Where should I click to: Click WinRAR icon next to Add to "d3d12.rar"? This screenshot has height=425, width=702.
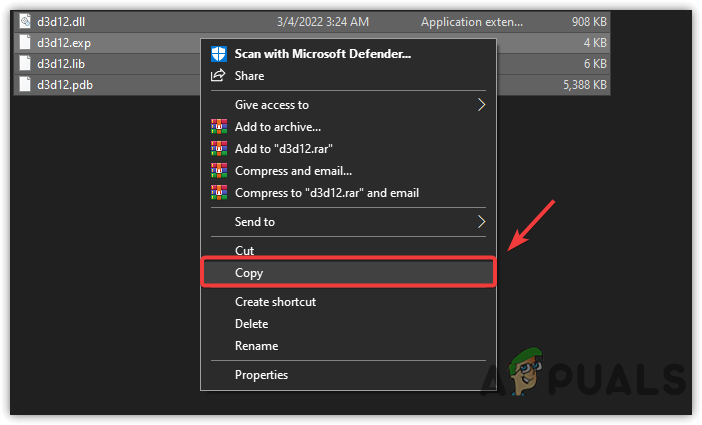pos(219,149)
